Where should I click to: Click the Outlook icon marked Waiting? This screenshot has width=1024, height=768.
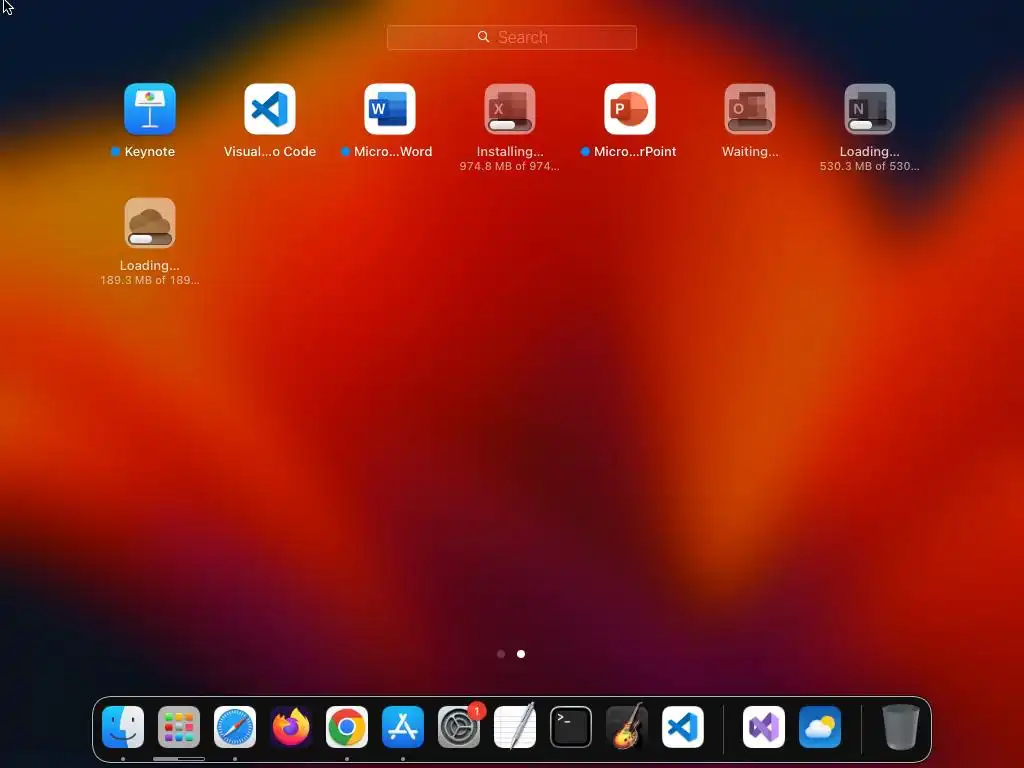[x=750, y=108]
